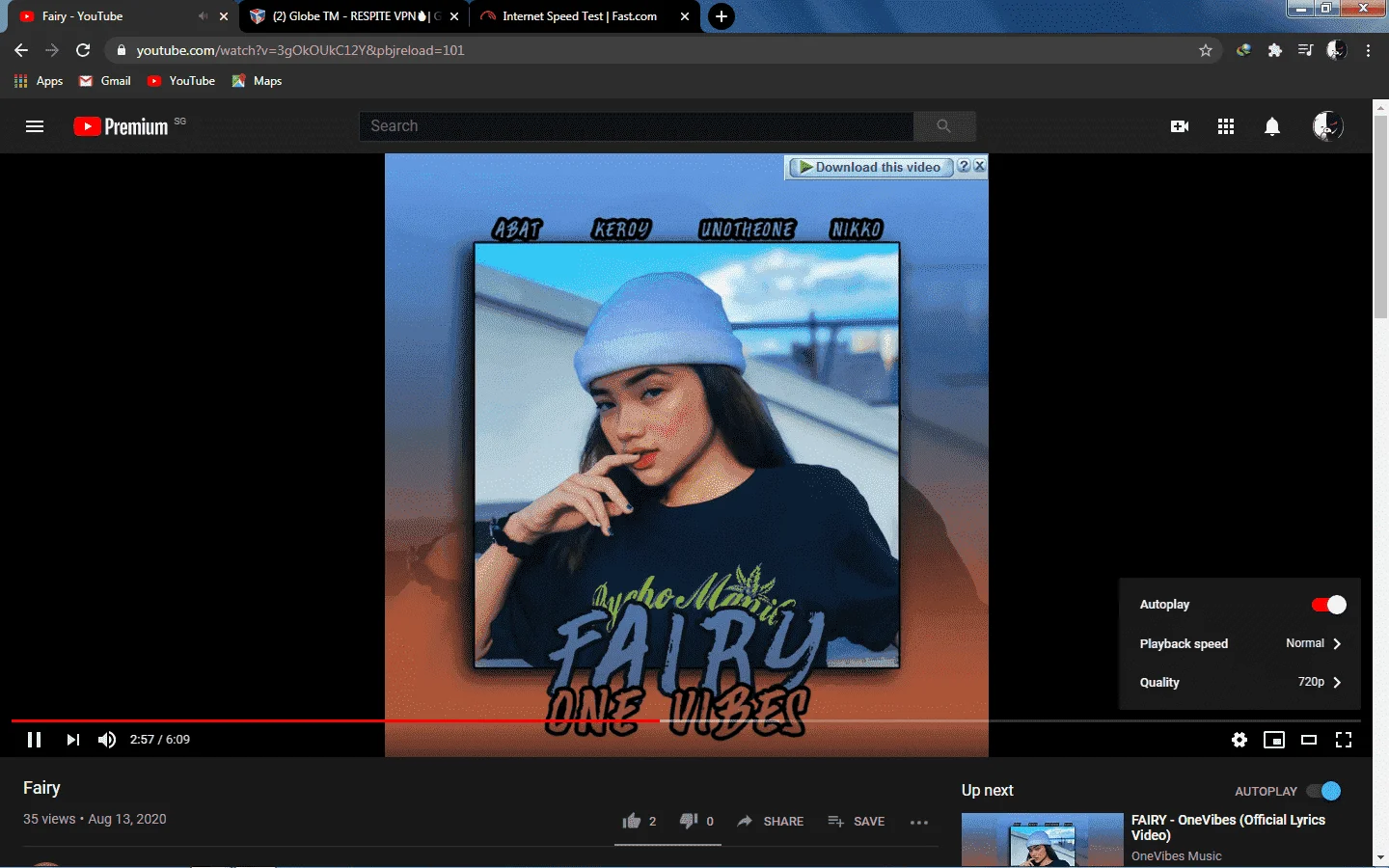1389x868 pixels.
Task: Open the Chrome extensions puzzle menu
Action: 1275,50
